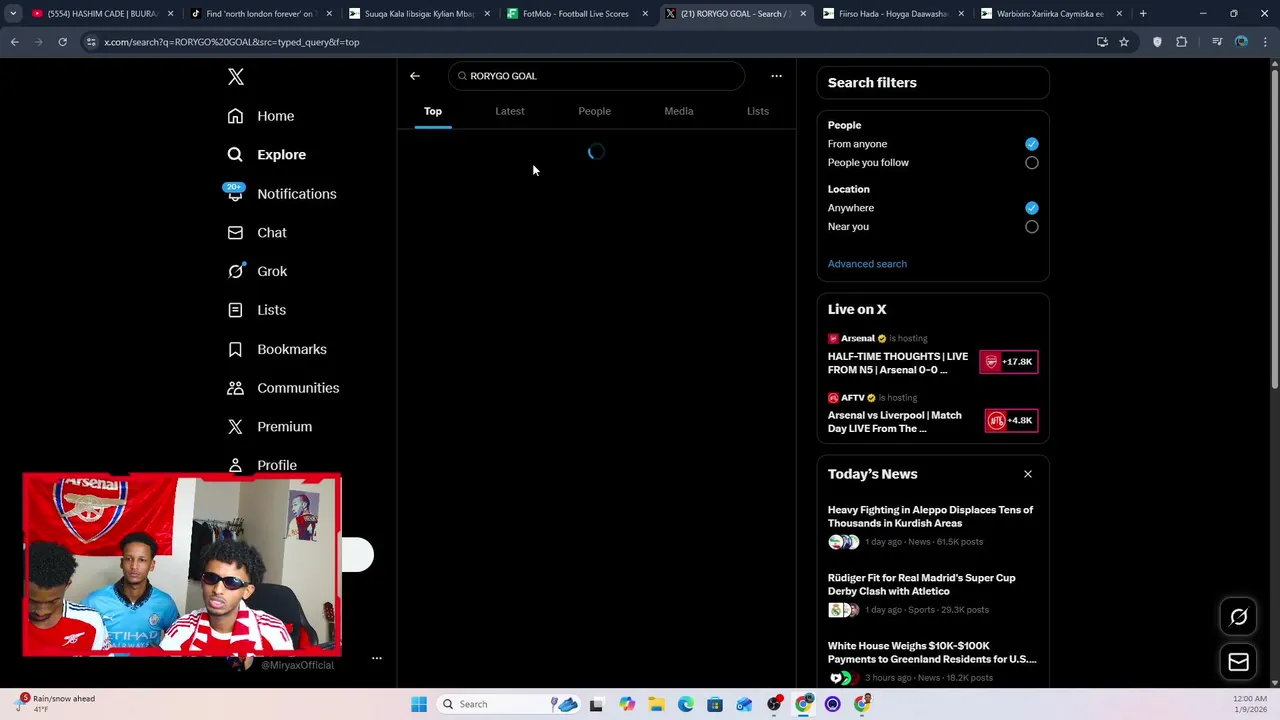This screenshot has height=720, width=1280.
Task: Open floating messages envelope button
Action: pyautogui.click(x=1238, y=662)
